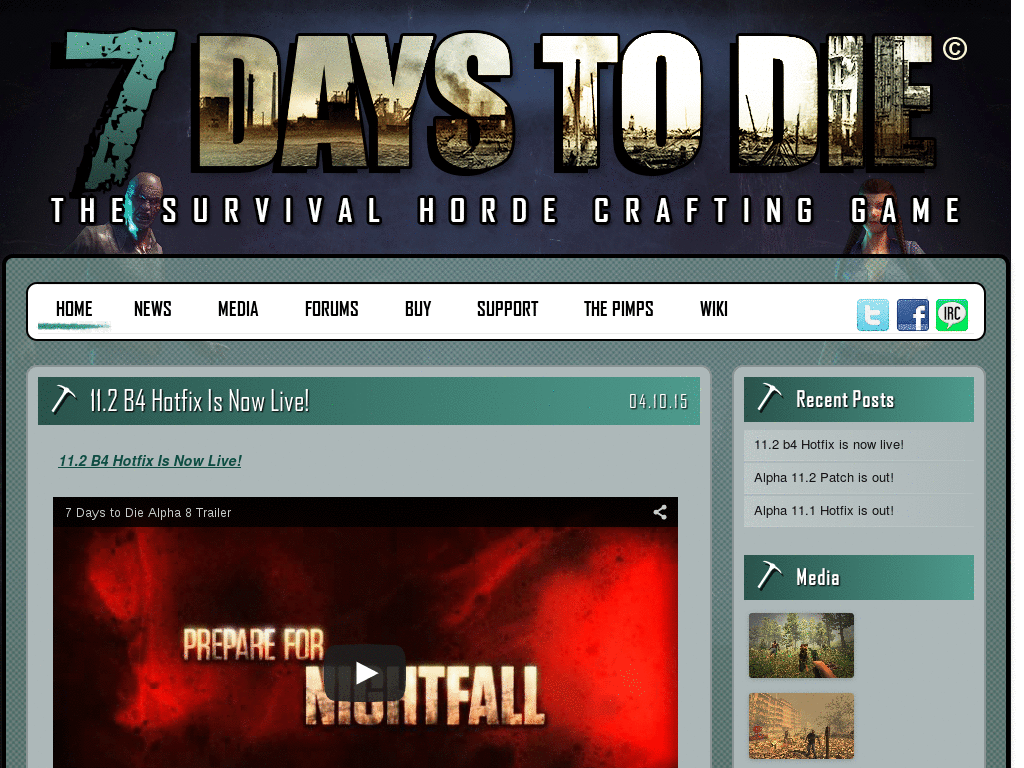Open recent post Alpha 11.1 Hotfix is out
The image size is (1024, 768).
(824, 511)
